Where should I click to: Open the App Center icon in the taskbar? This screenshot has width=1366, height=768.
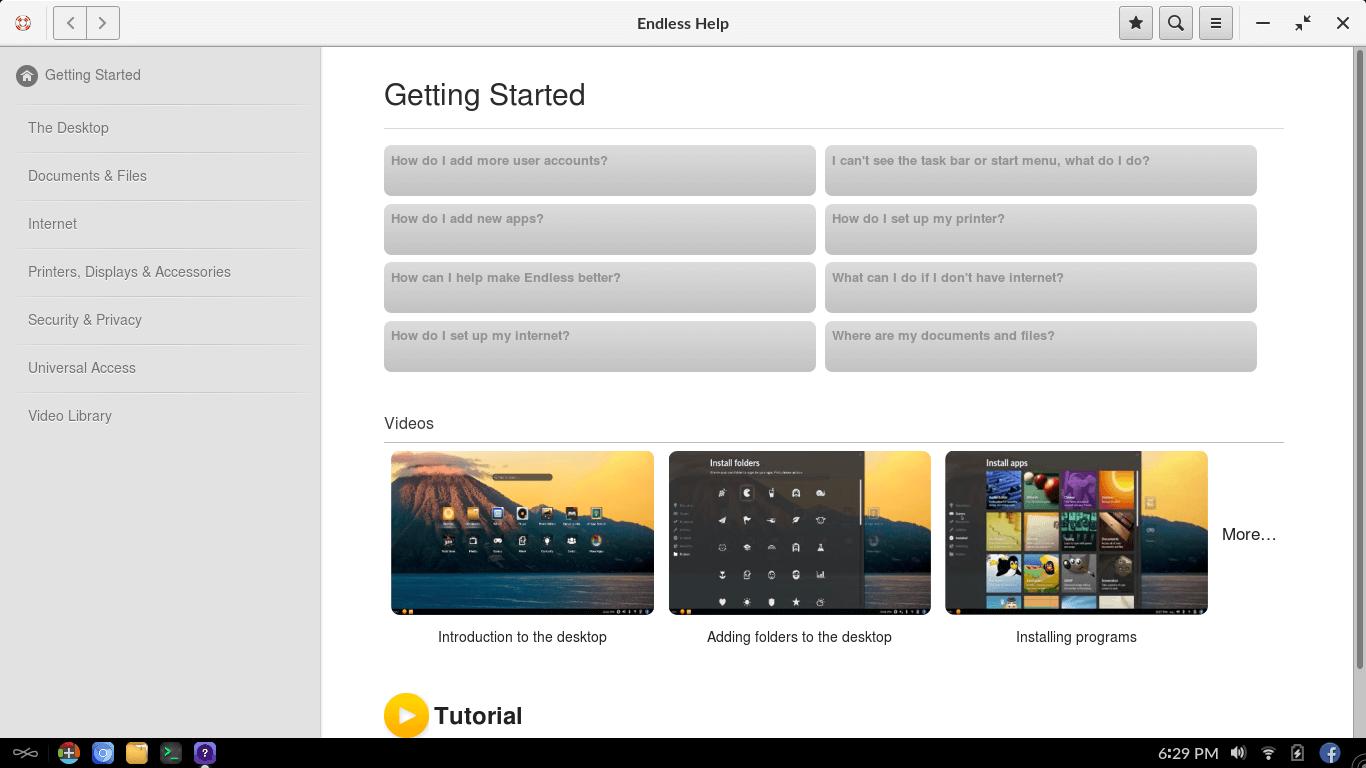coord(69,753)
